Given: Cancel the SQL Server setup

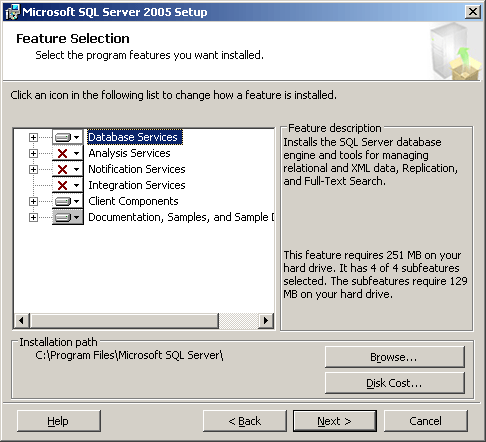Looking at the screenshot, I should (x=426, y=421).
